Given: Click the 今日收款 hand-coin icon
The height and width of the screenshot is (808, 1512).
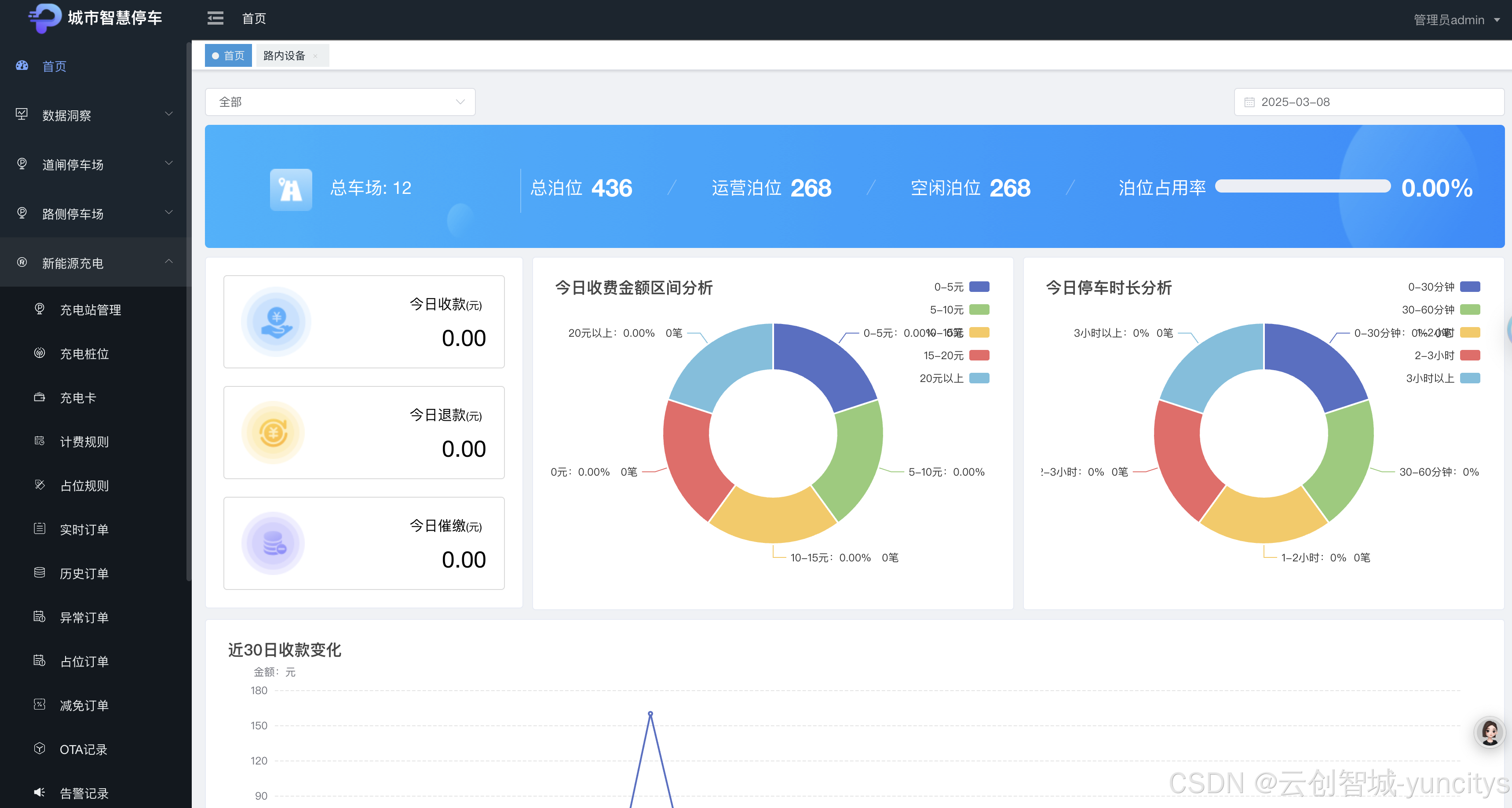Looking at the screenshot, I should 276,321.
